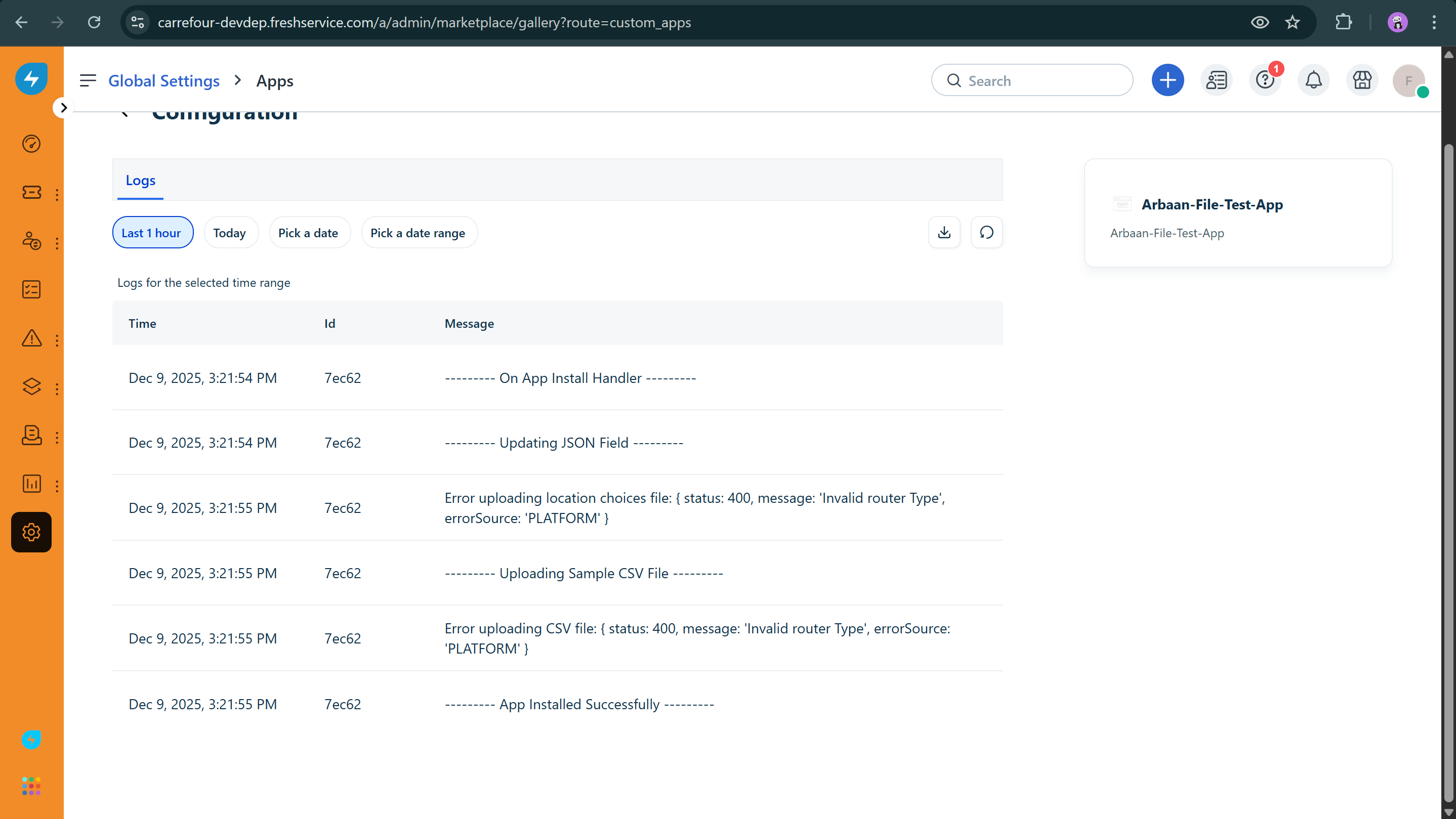This screenshot has height=819, width=1456.
Task: Choose the Pick a date filter
Action: [309, 233]
